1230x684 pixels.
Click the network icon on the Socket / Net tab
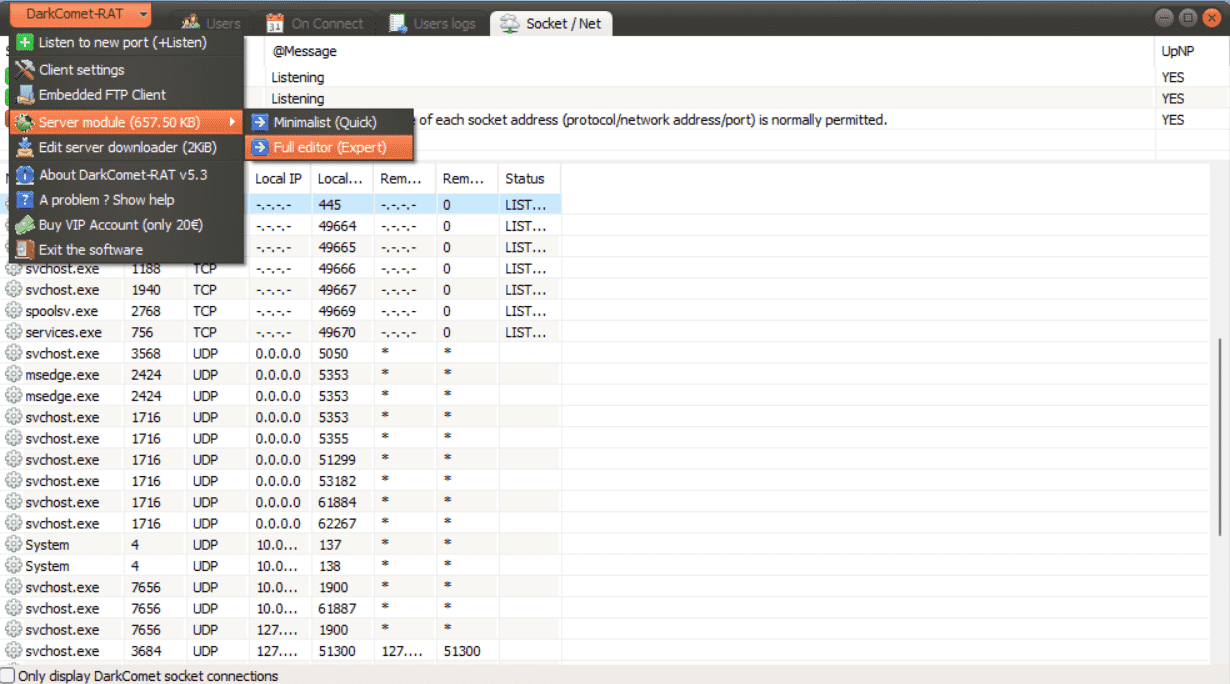pyautogui.click(x=510, y=23)
